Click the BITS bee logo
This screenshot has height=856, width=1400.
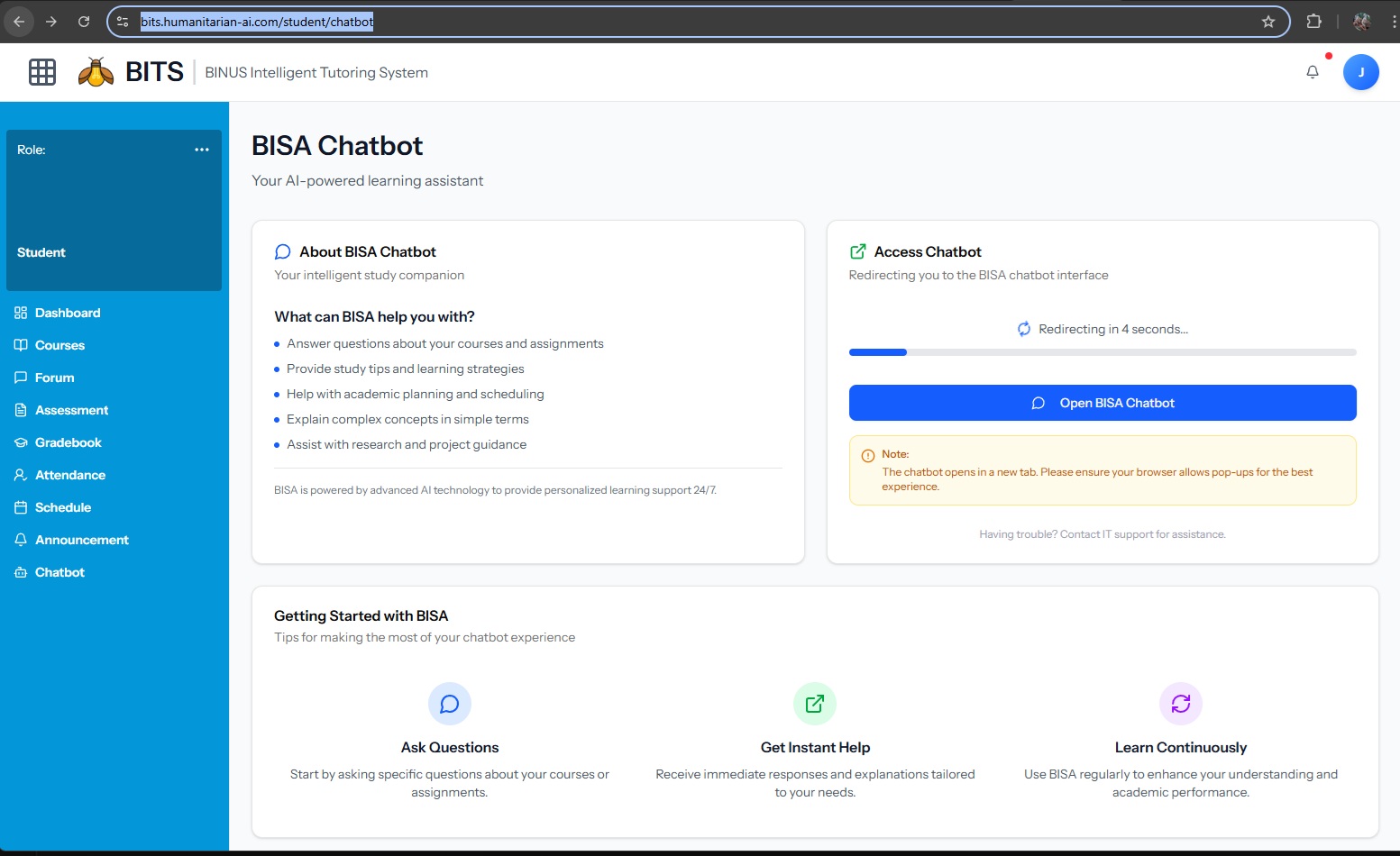click(96, 72)
